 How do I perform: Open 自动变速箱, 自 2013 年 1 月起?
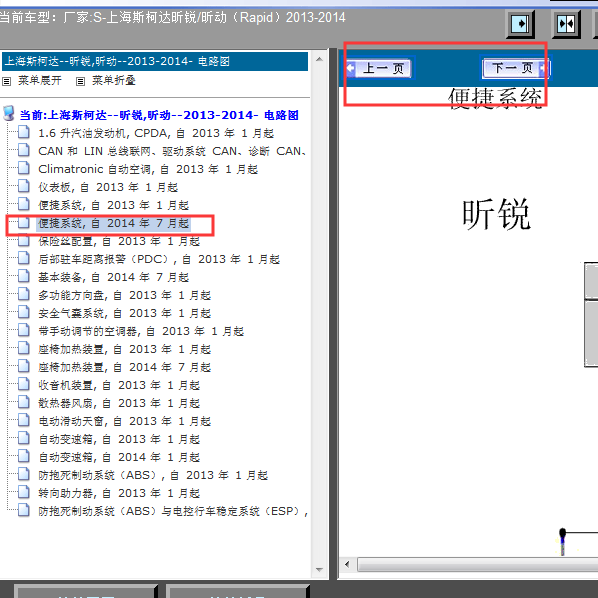coord(119,439)
